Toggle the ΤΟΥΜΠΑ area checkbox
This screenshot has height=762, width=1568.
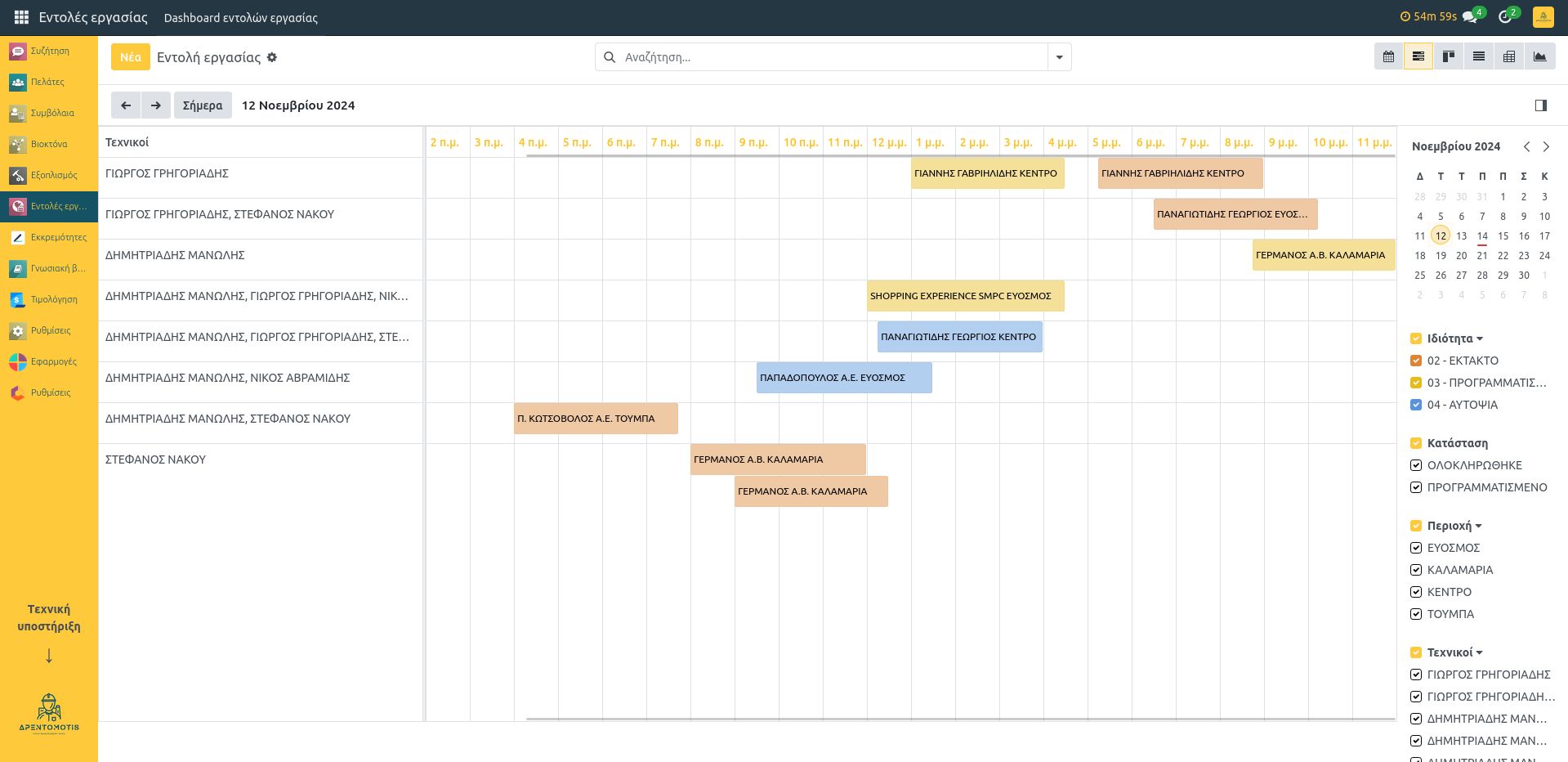point(1416,614)
